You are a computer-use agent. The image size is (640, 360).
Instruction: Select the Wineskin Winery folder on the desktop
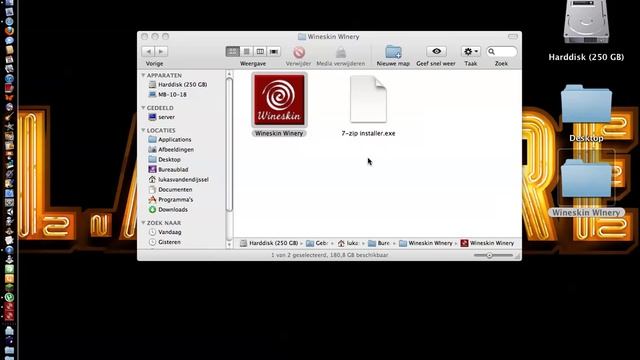[586, 178]
